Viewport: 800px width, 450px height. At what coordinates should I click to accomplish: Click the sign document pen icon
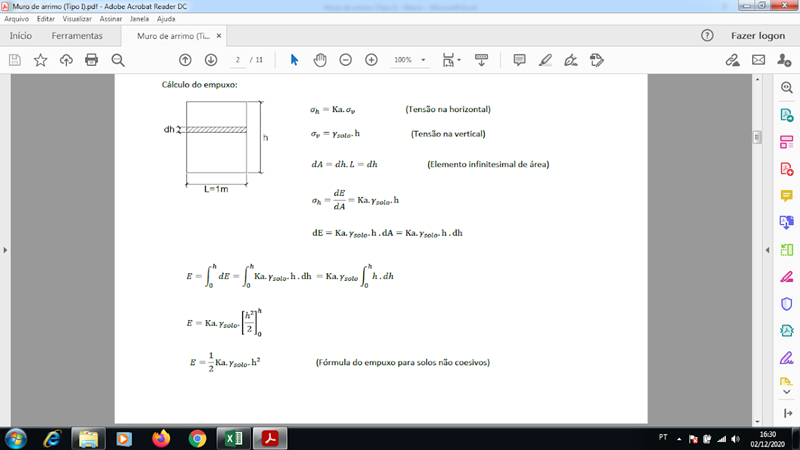[x=571, y=60]
